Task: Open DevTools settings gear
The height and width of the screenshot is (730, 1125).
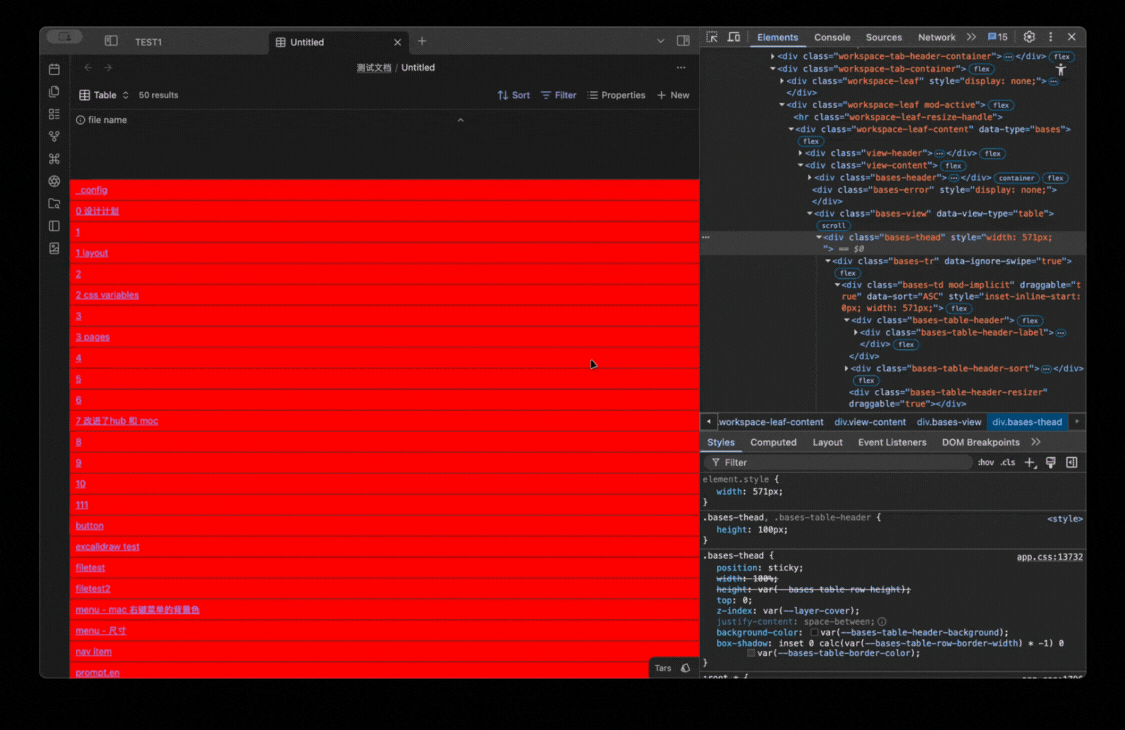Action: [x=1029, y=37]
